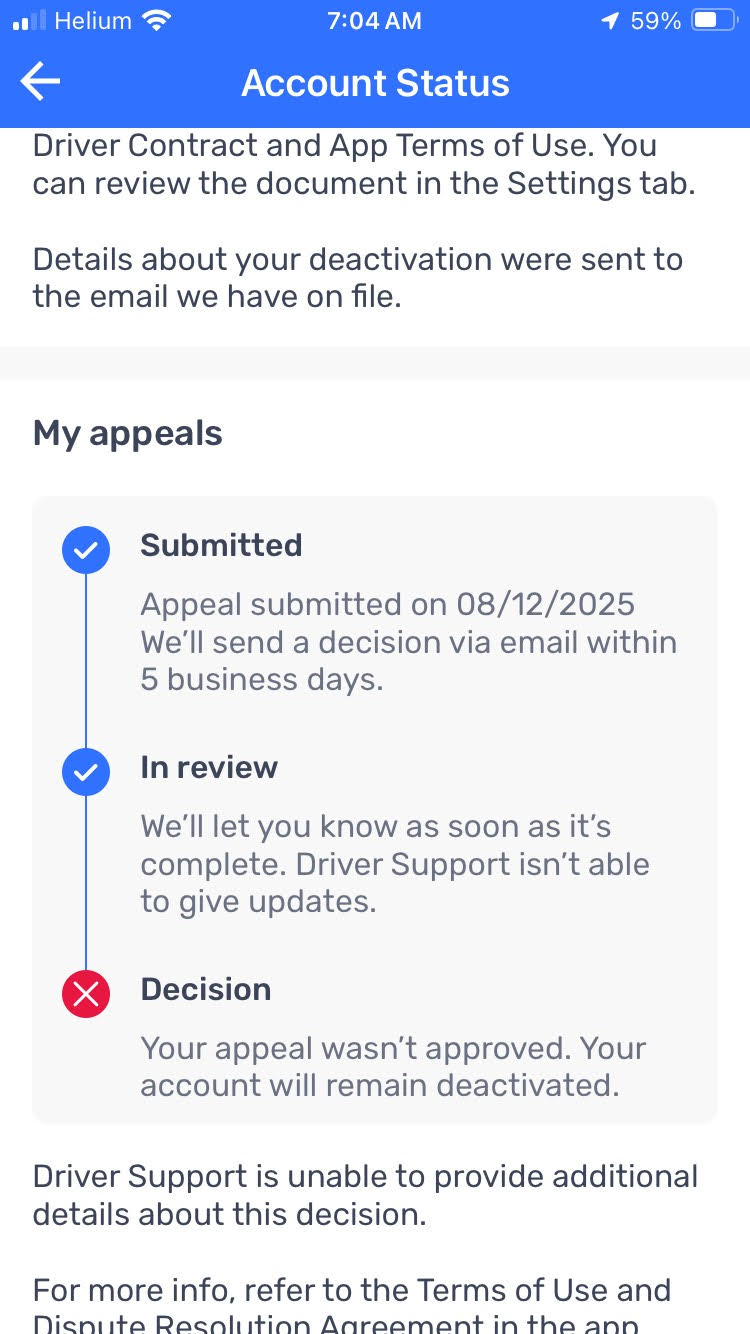This screenshot has width=750, height=1334.
Task: Tap the Terms of Use and Dispute Resolution text
Action: 351,1307
